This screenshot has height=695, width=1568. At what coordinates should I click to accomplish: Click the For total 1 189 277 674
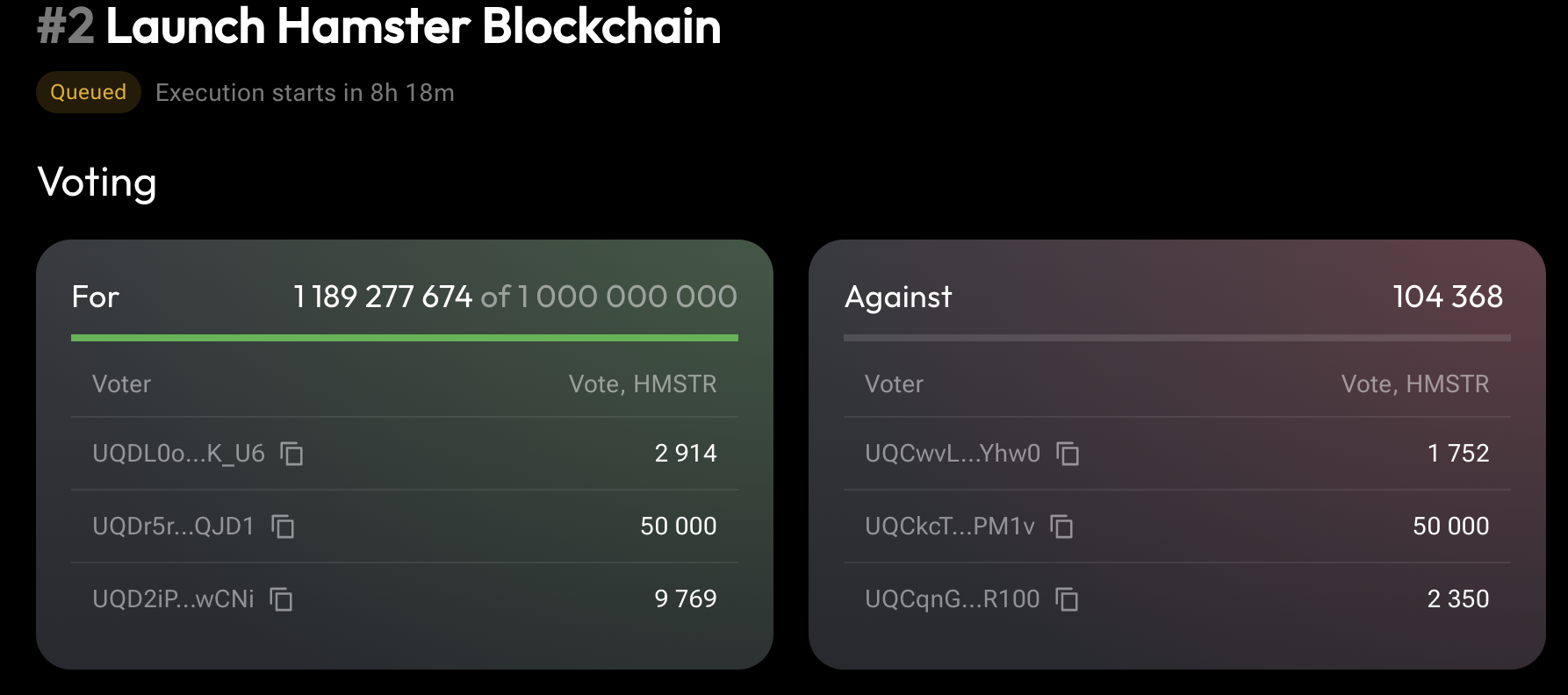[x=383, y=297]
